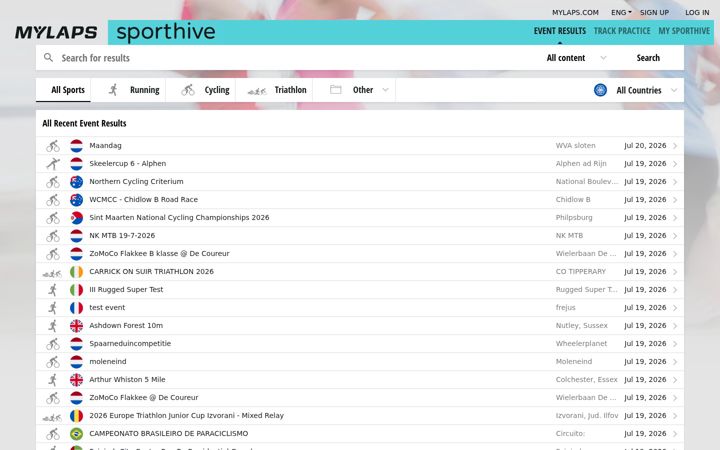Screen dimensions: 720x450
Task: Click the cycling icon on Maandag row
Action: [53, 146]
